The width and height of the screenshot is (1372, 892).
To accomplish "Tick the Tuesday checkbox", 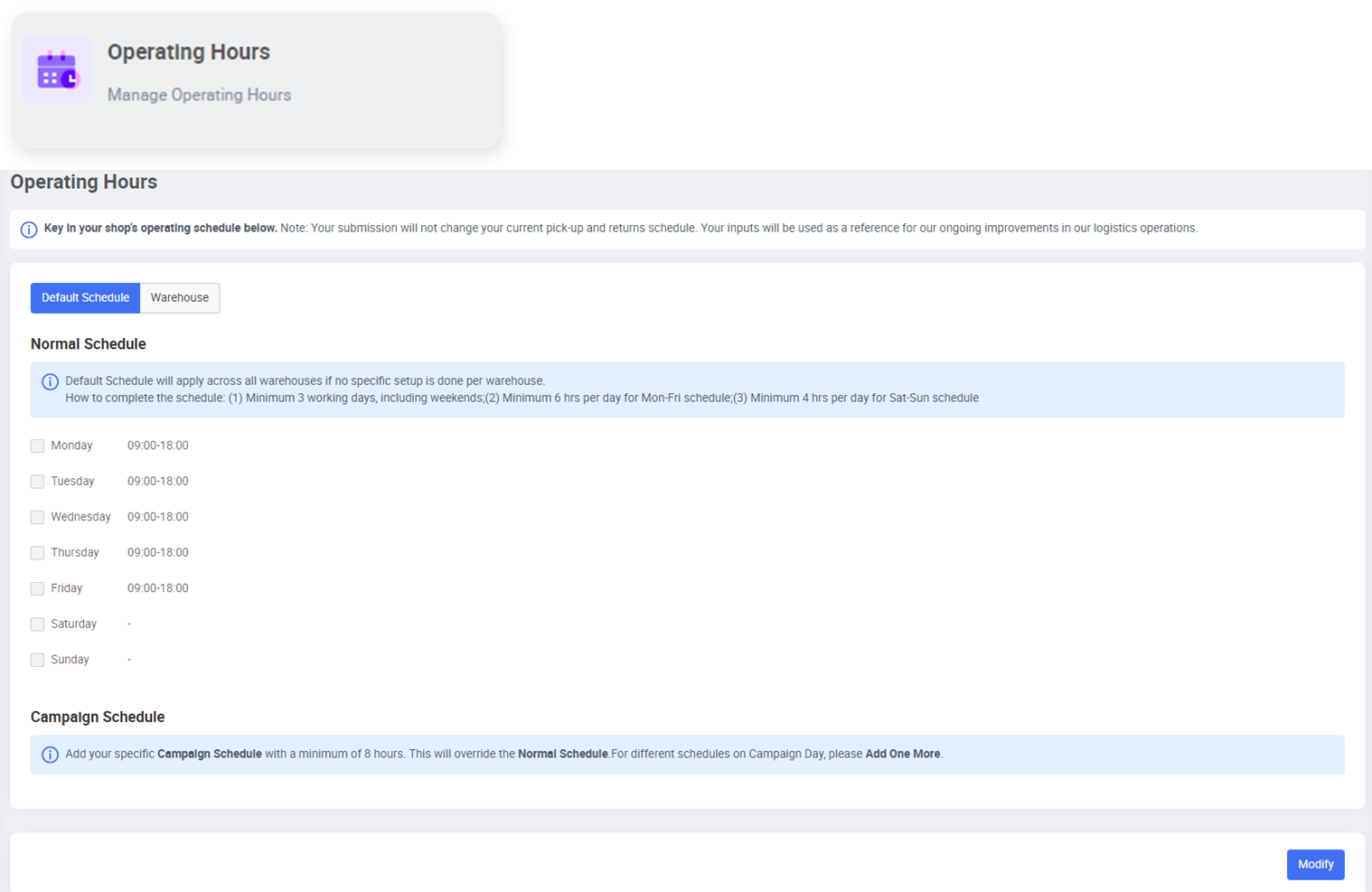I will (x=37, y=482).
